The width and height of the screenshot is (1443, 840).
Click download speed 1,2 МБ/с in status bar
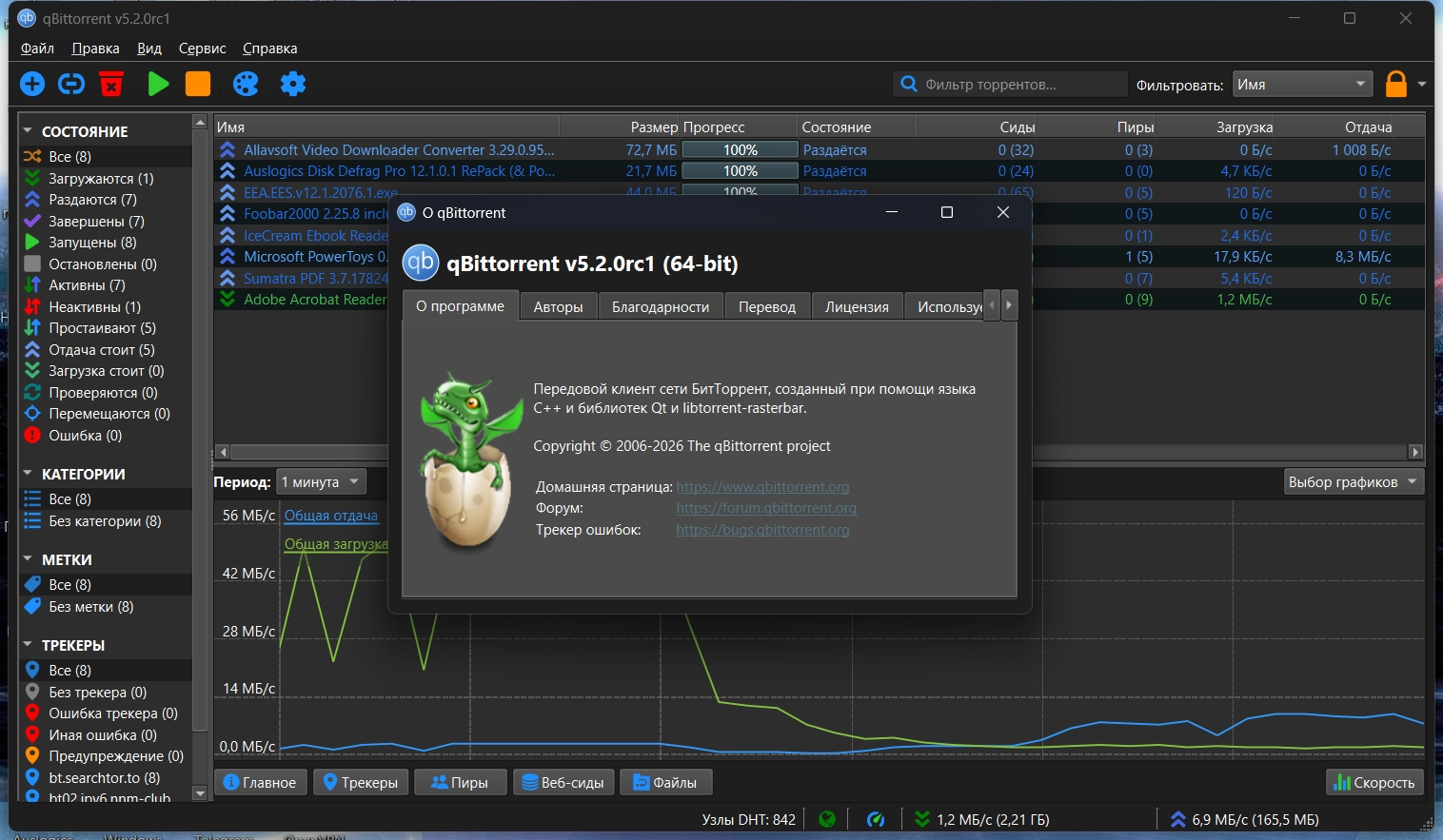pyautogui.click(x=982, y=819)
